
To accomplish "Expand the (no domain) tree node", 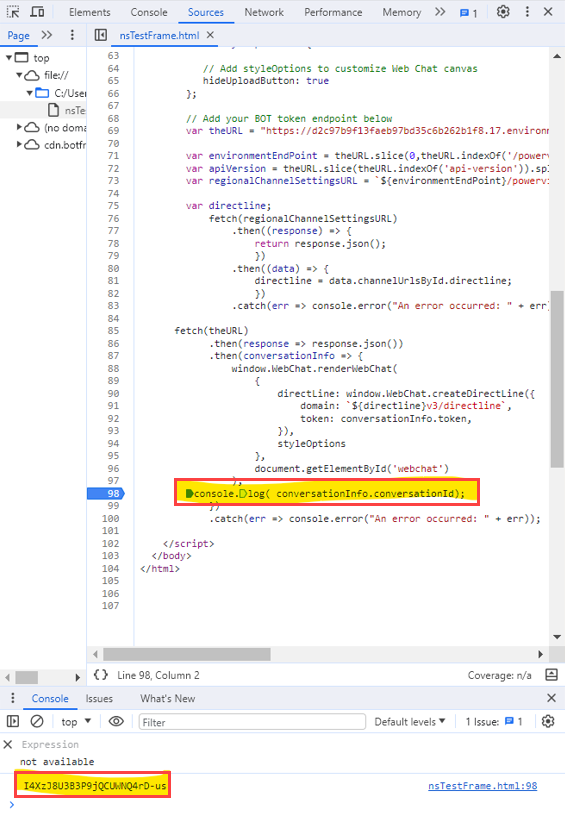I will click(19, 127).
